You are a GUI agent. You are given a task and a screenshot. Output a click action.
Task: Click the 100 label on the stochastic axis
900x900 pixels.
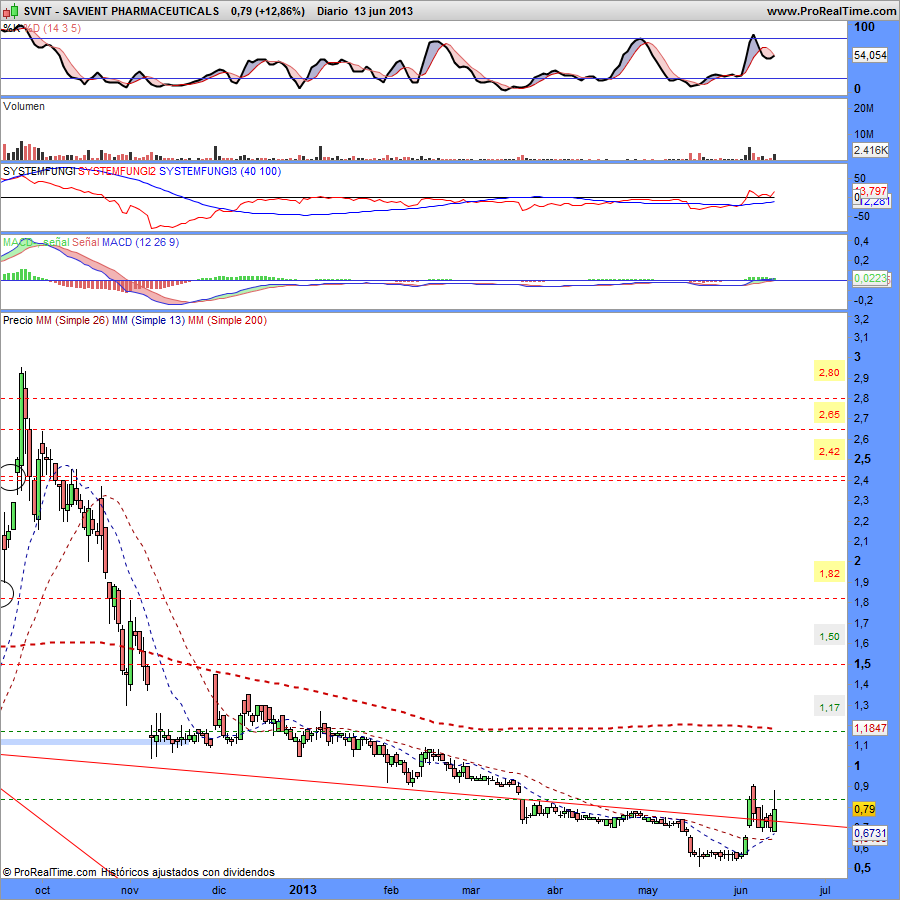(864, 27)
